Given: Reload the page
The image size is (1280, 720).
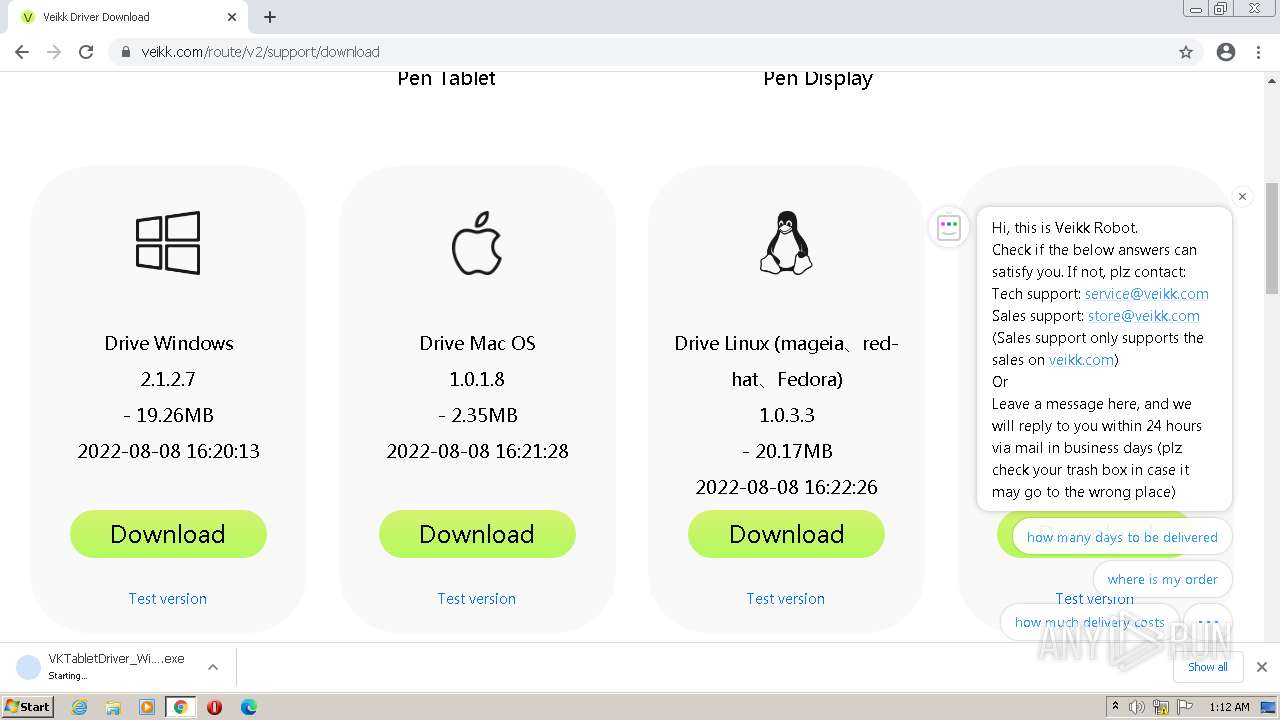Looking at the screenshot, I should (x=86, y=52).
